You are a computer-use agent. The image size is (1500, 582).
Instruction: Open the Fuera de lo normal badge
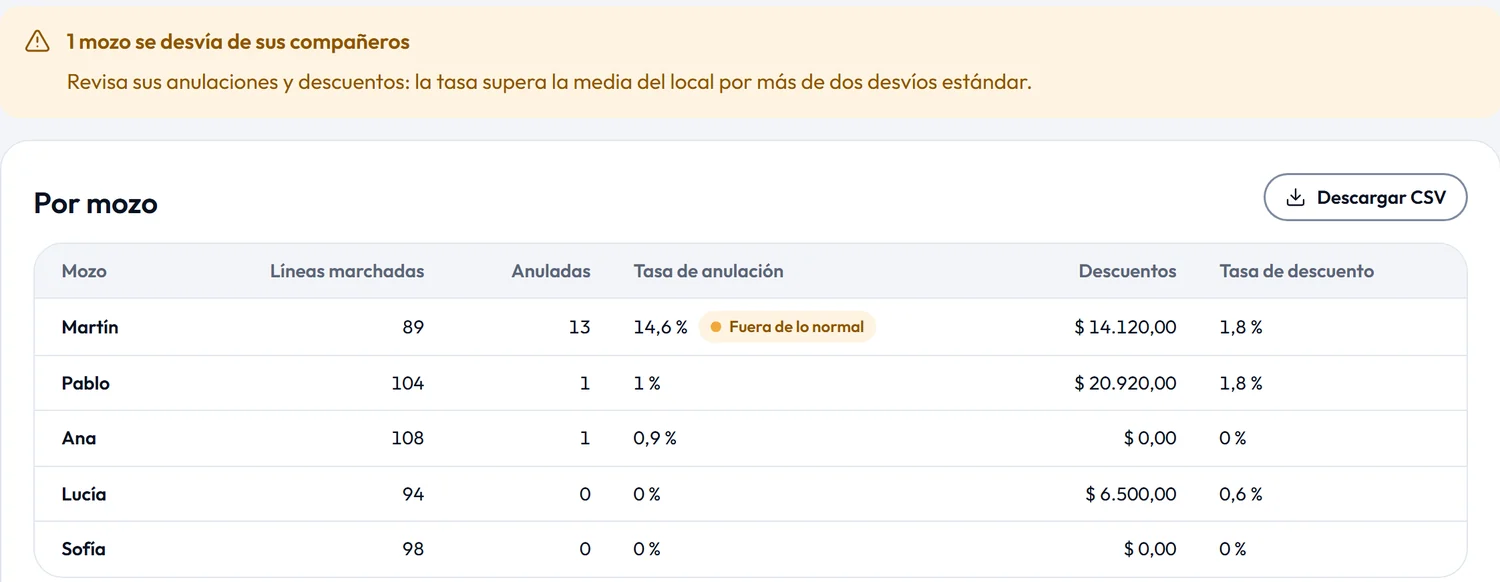786,327
